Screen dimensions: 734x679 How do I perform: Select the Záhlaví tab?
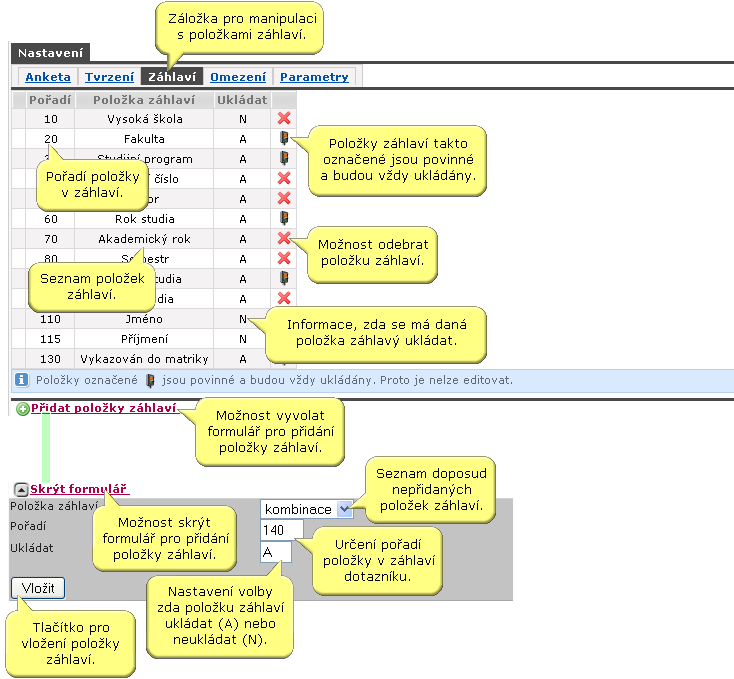pos(172,77)
